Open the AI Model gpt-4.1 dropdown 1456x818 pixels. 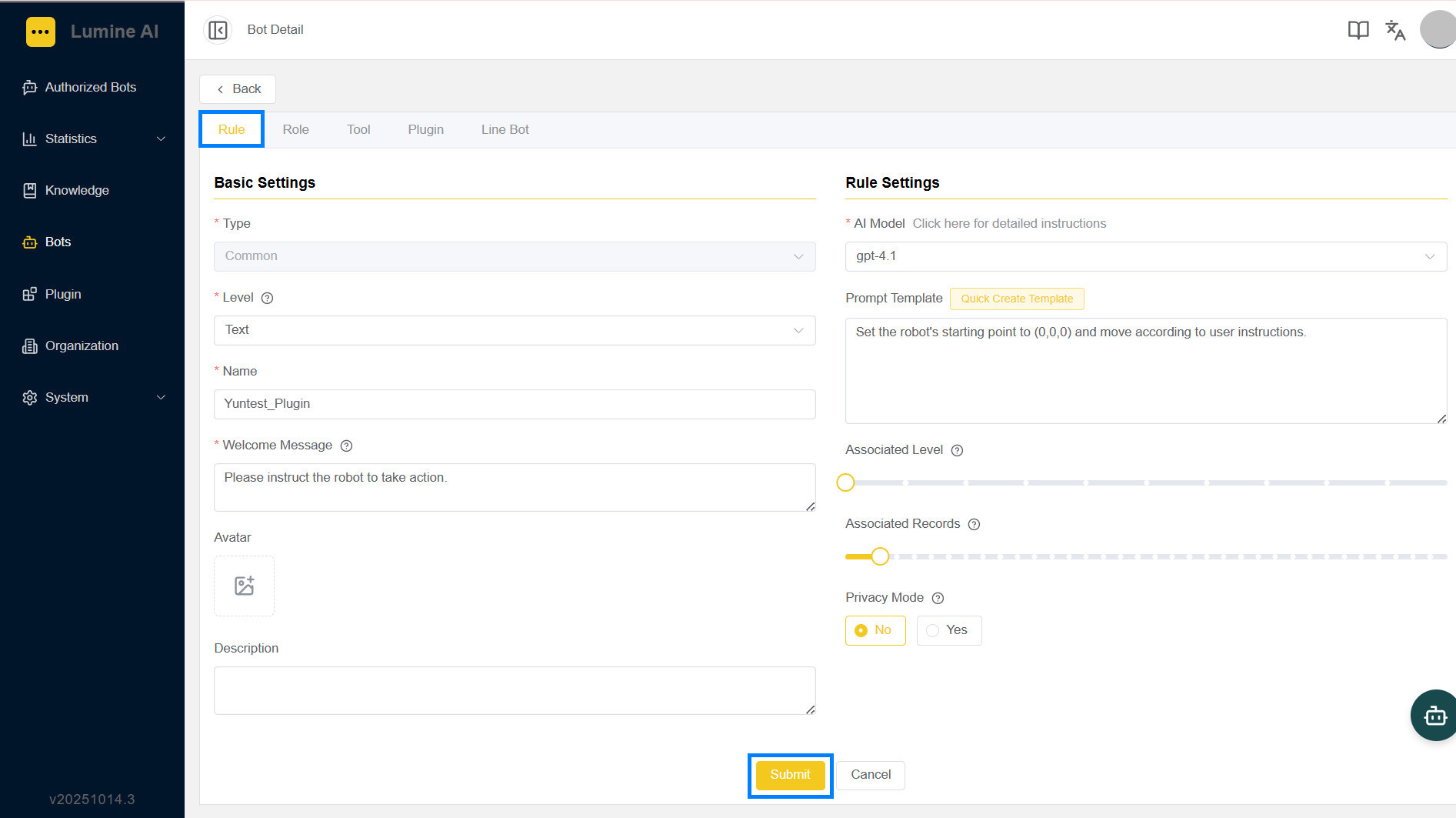[1145, 256]
